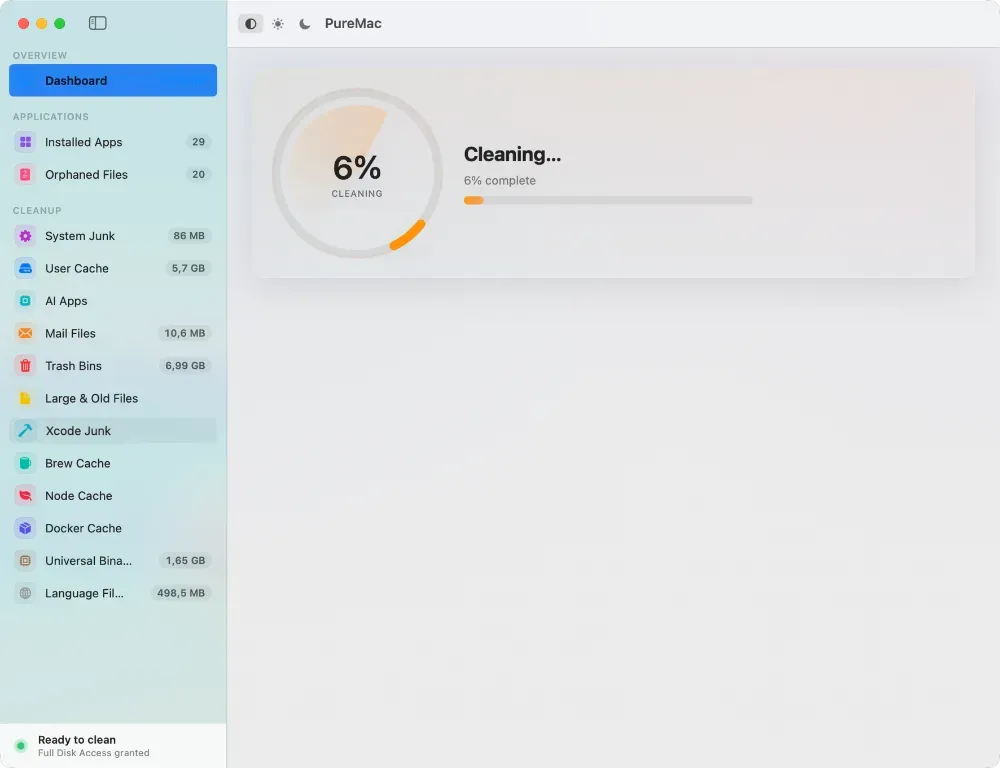
Task: Click the PureMac window title
Action: point(353,24)
